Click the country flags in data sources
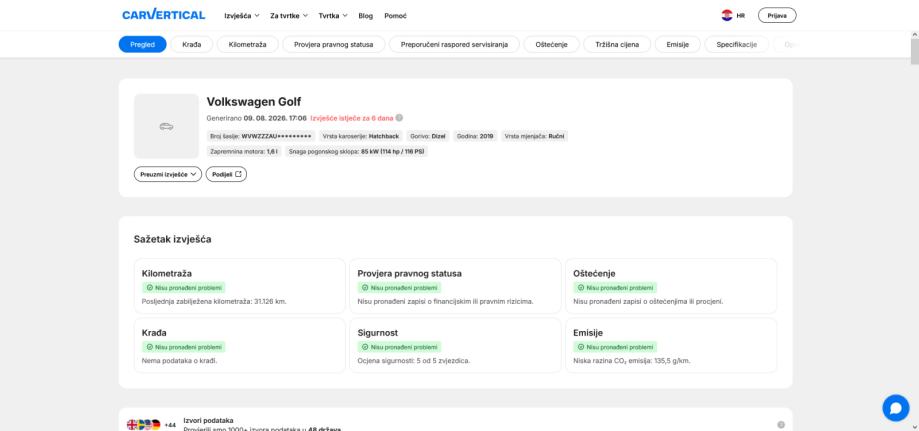919x431 pixels. [x=144, y=425]
